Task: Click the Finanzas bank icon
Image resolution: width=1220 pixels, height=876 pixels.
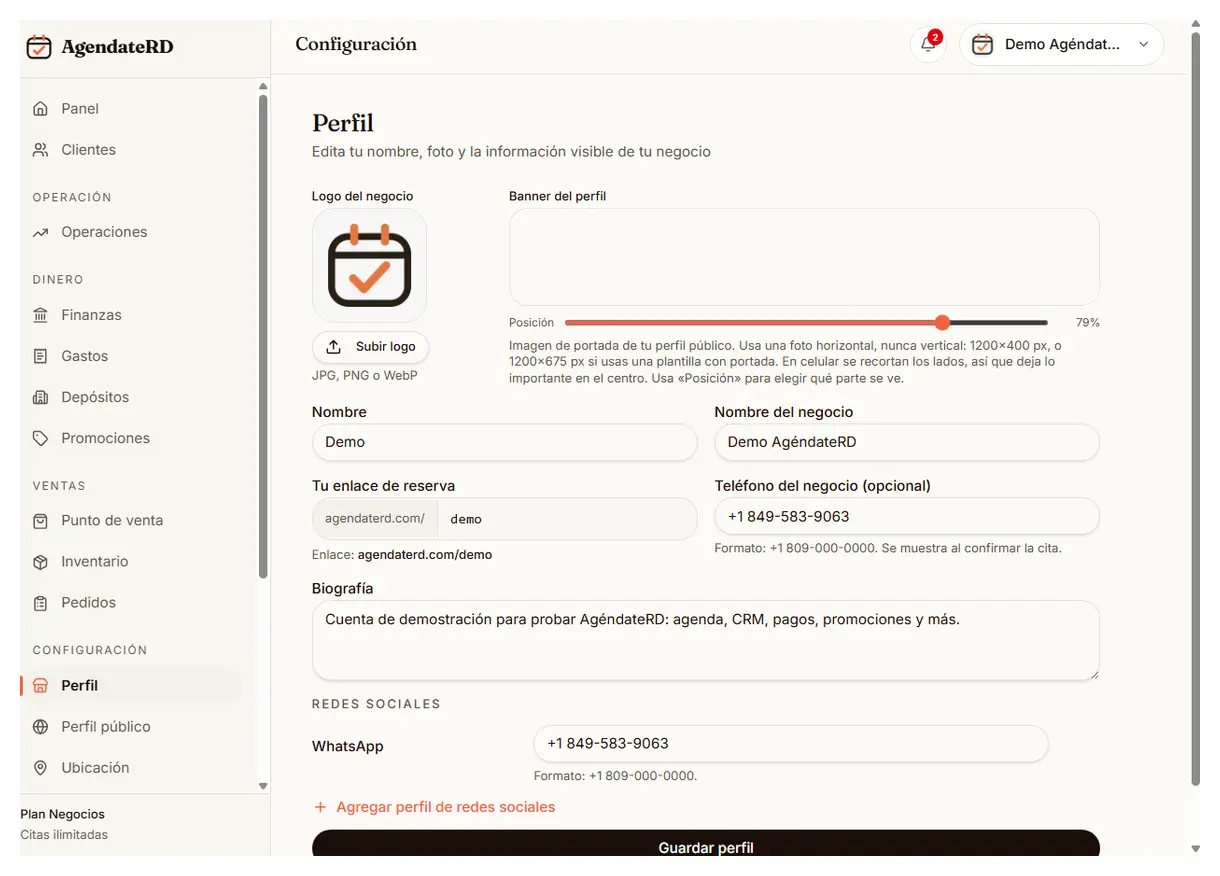Action: click(40, 315)
